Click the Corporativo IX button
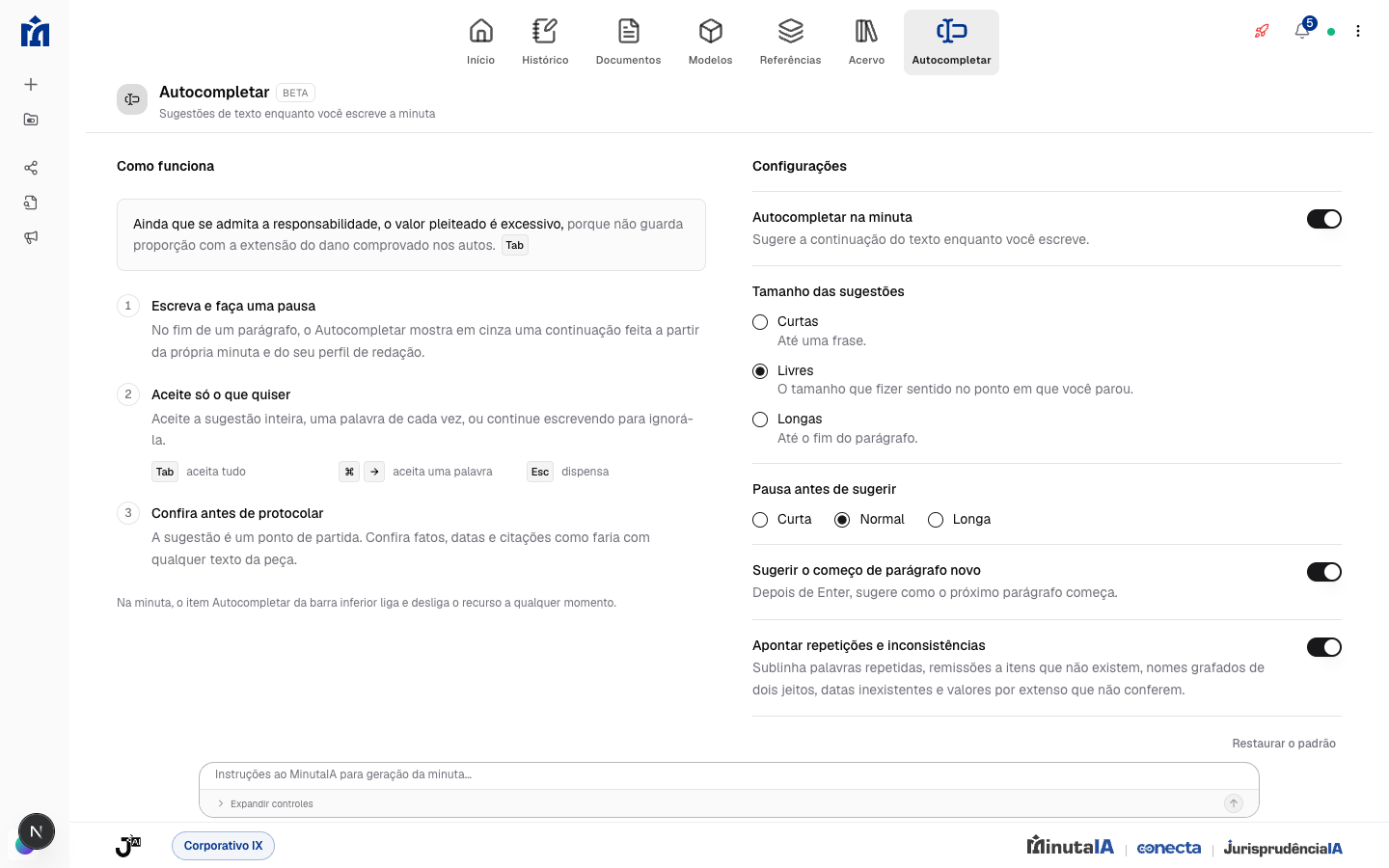Screen dimensions: 1389x868 point(223,846)
